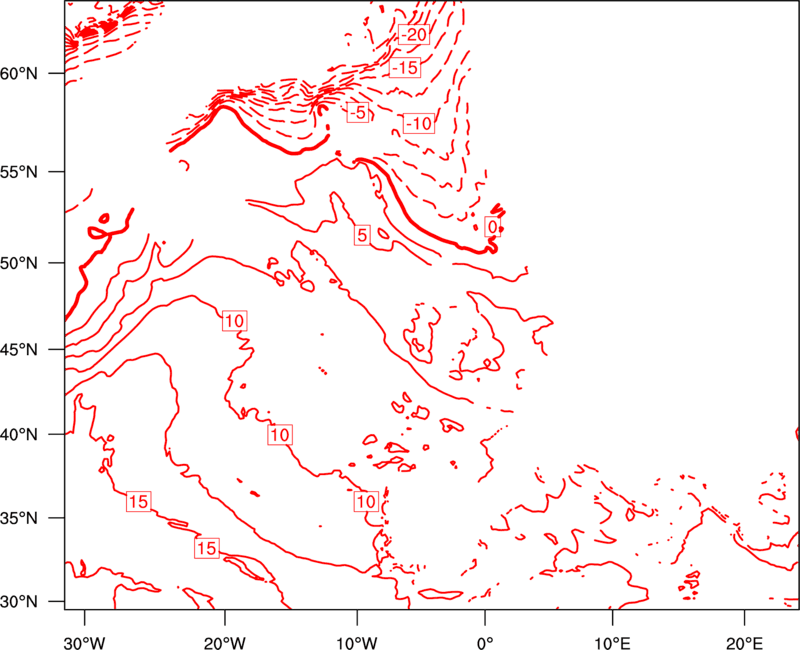800x650 pixels.
Task: Click the northernmost 10 contour label
Action: coord(235,321)
